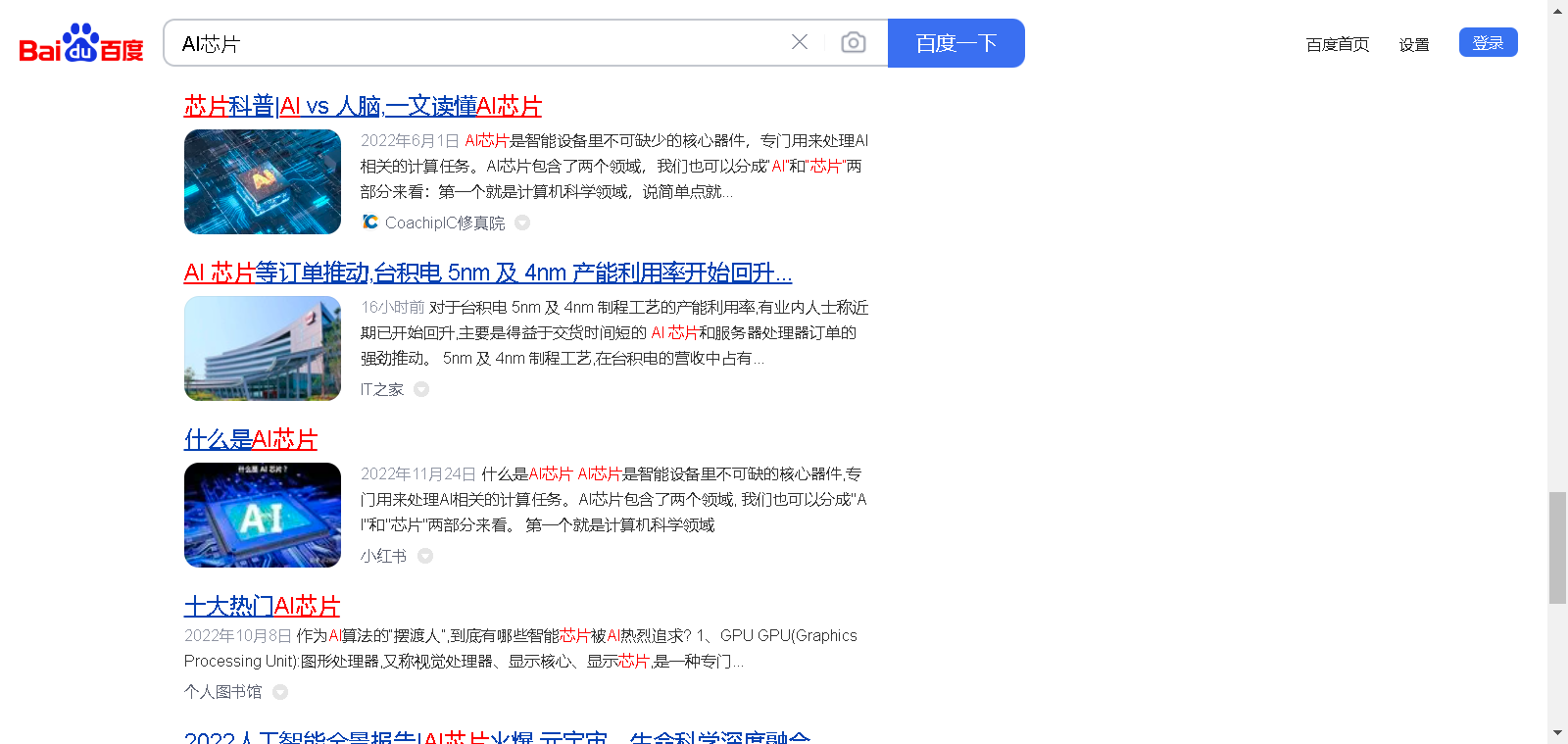Click the CoachipIC修真院 source icon
The image size is (1568, 744).
click(369, 223)
